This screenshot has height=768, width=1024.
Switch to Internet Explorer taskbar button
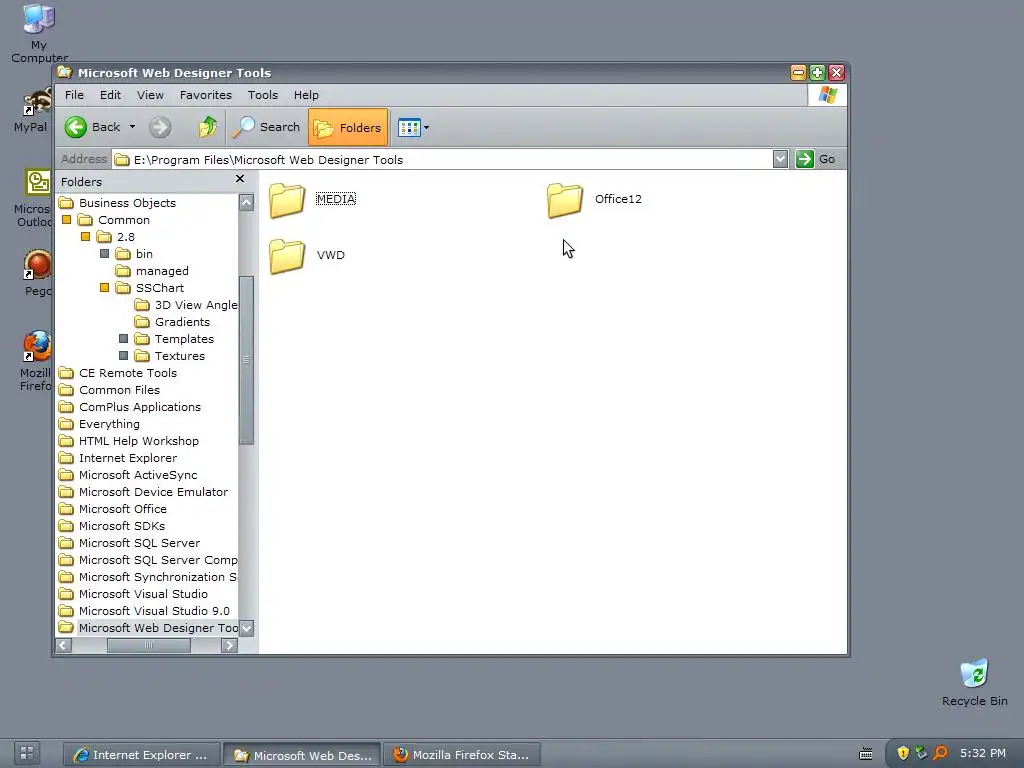pyautogui.click(x=142, y=754)
